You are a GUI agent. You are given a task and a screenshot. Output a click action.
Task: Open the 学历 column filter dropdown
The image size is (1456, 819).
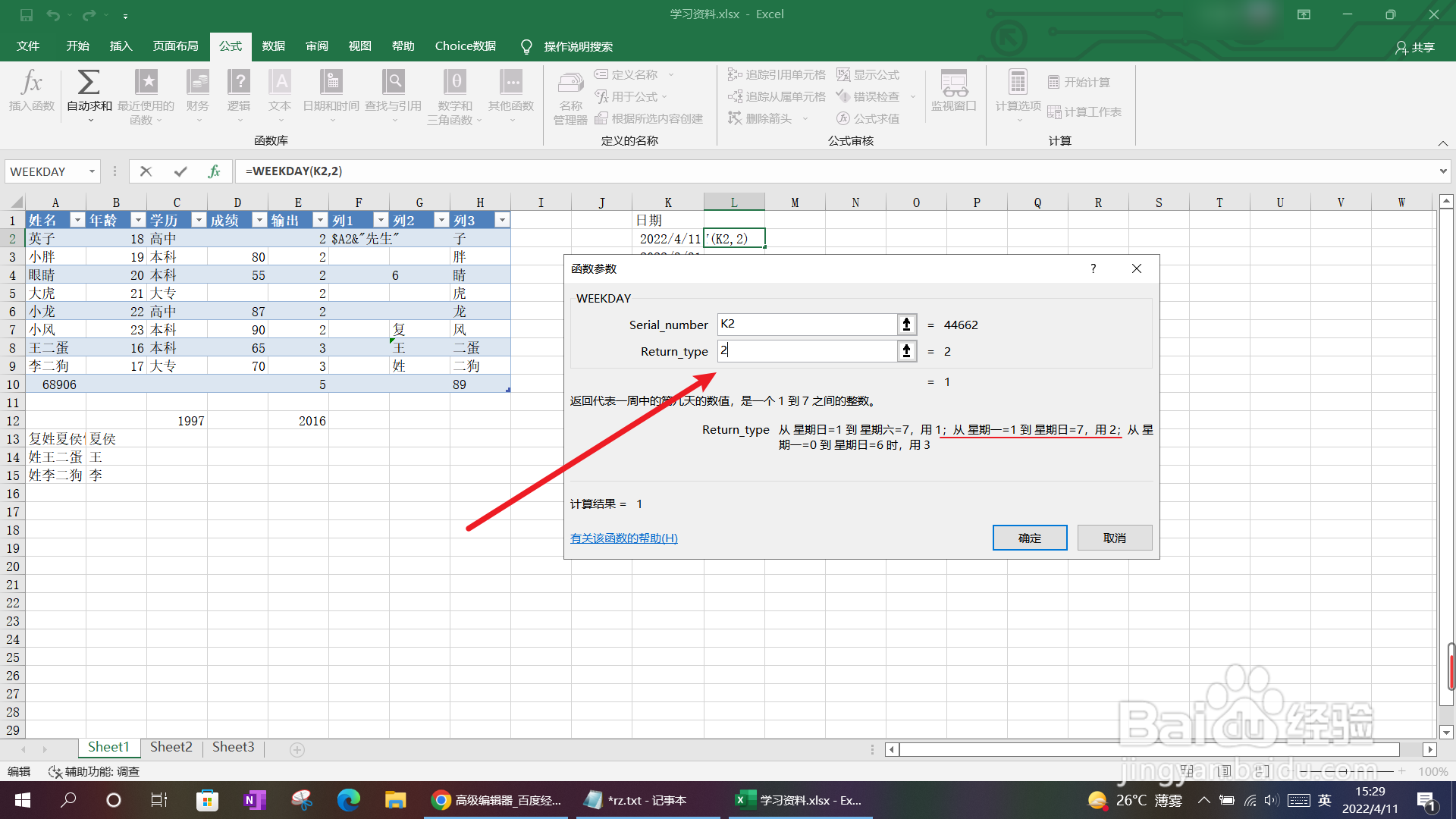(199, 220)
